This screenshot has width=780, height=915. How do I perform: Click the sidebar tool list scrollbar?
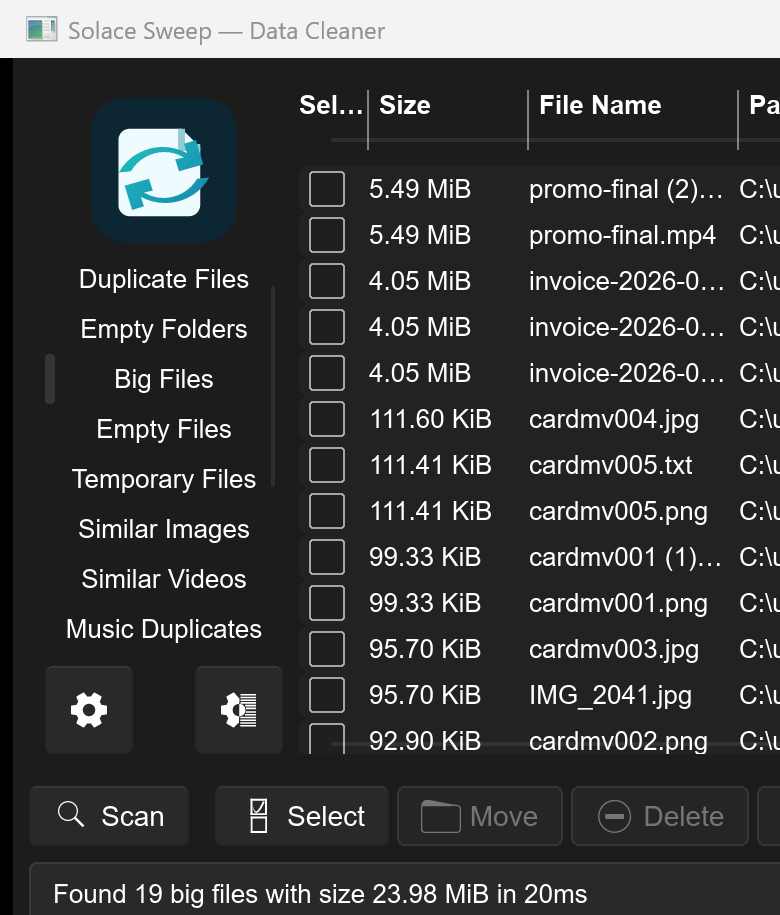(x=273, y=386)
